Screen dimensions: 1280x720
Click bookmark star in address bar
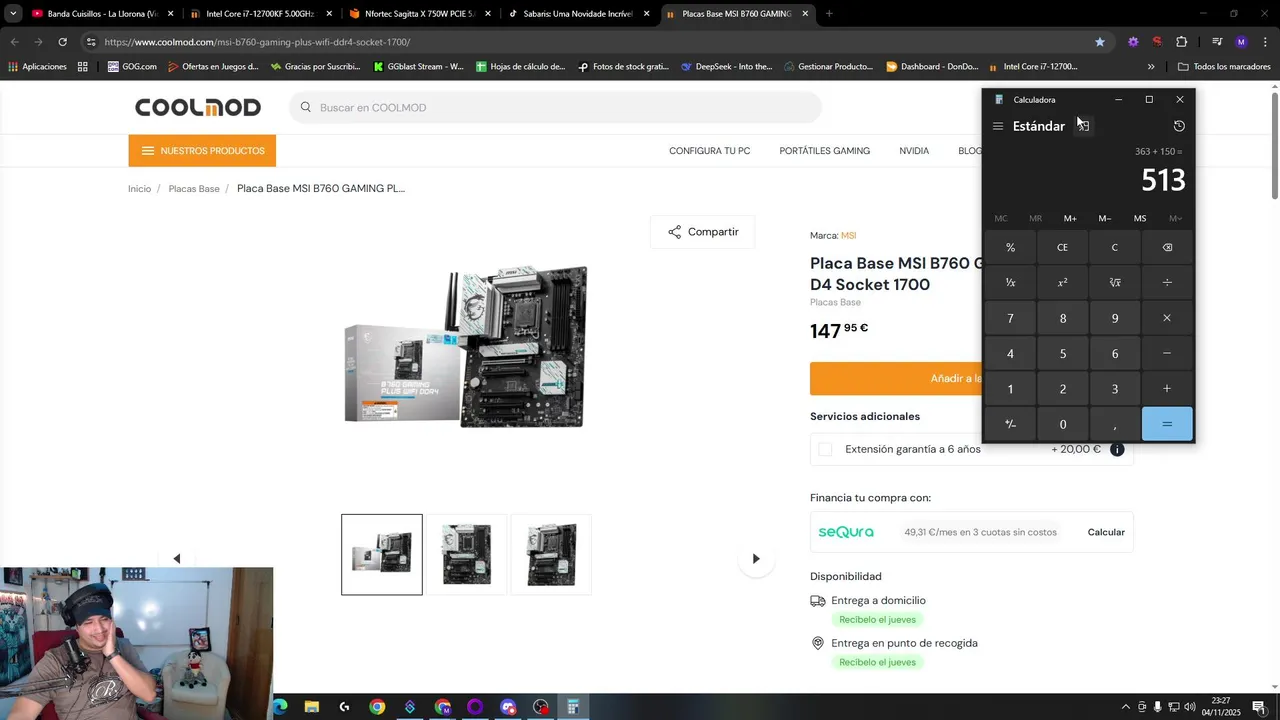[x=1100, y=42]
